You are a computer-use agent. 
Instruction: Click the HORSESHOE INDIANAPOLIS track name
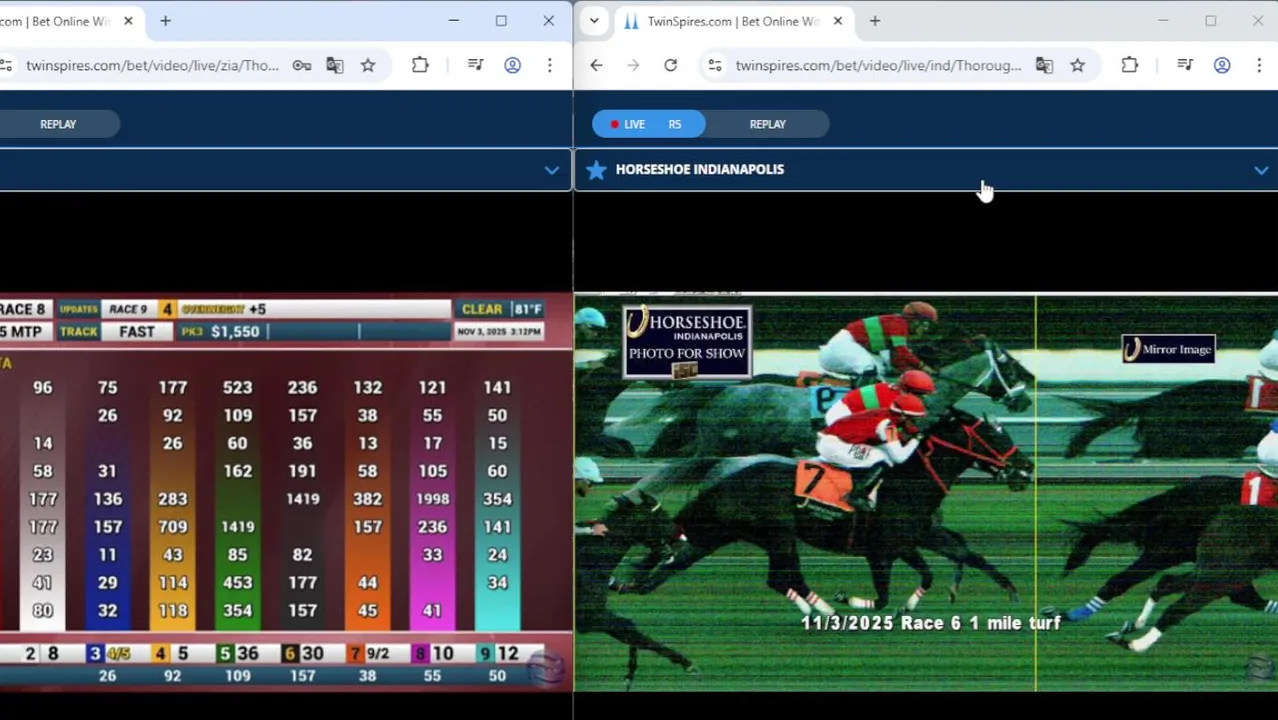point(700,169)
